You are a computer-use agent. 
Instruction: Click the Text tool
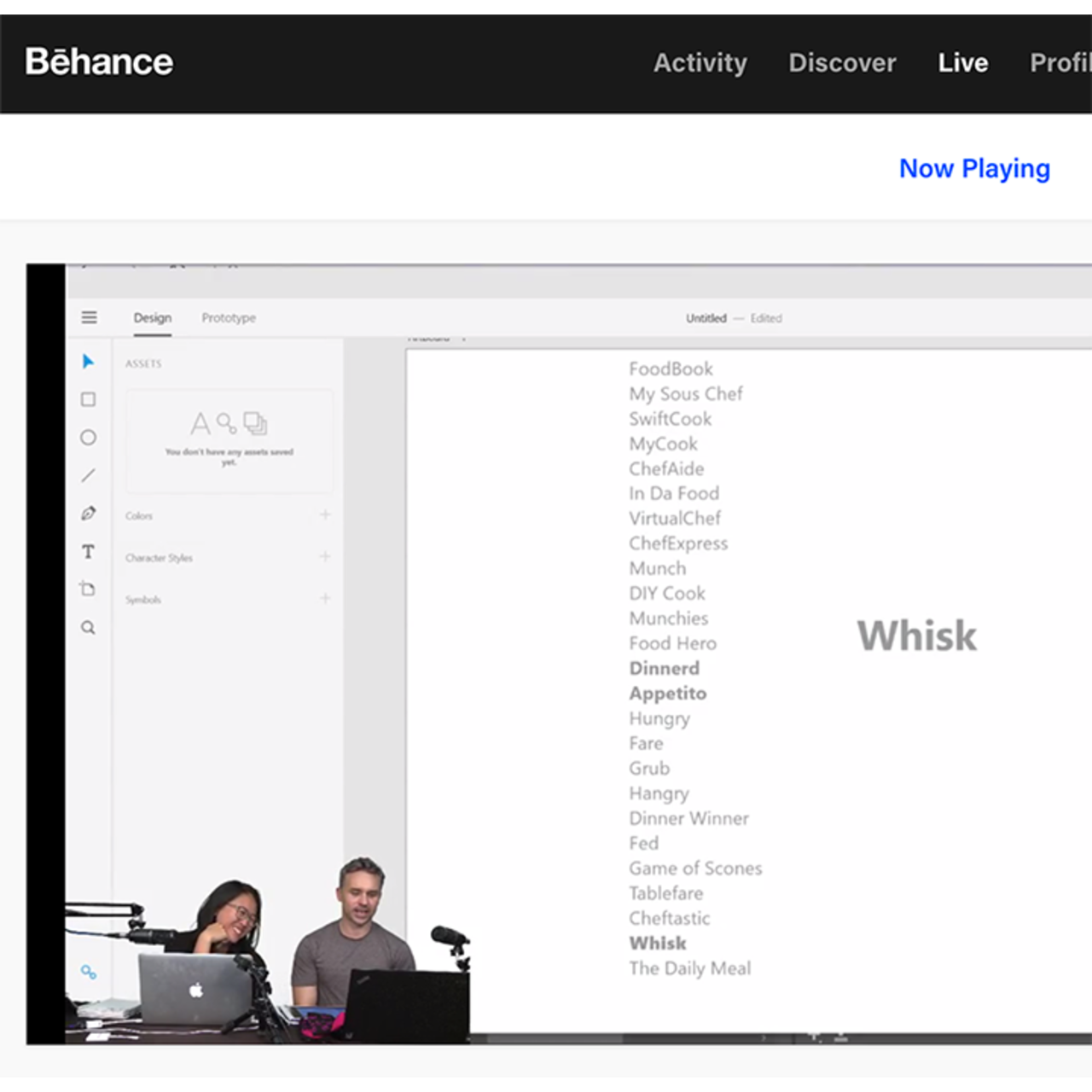[x=88, y=552]
